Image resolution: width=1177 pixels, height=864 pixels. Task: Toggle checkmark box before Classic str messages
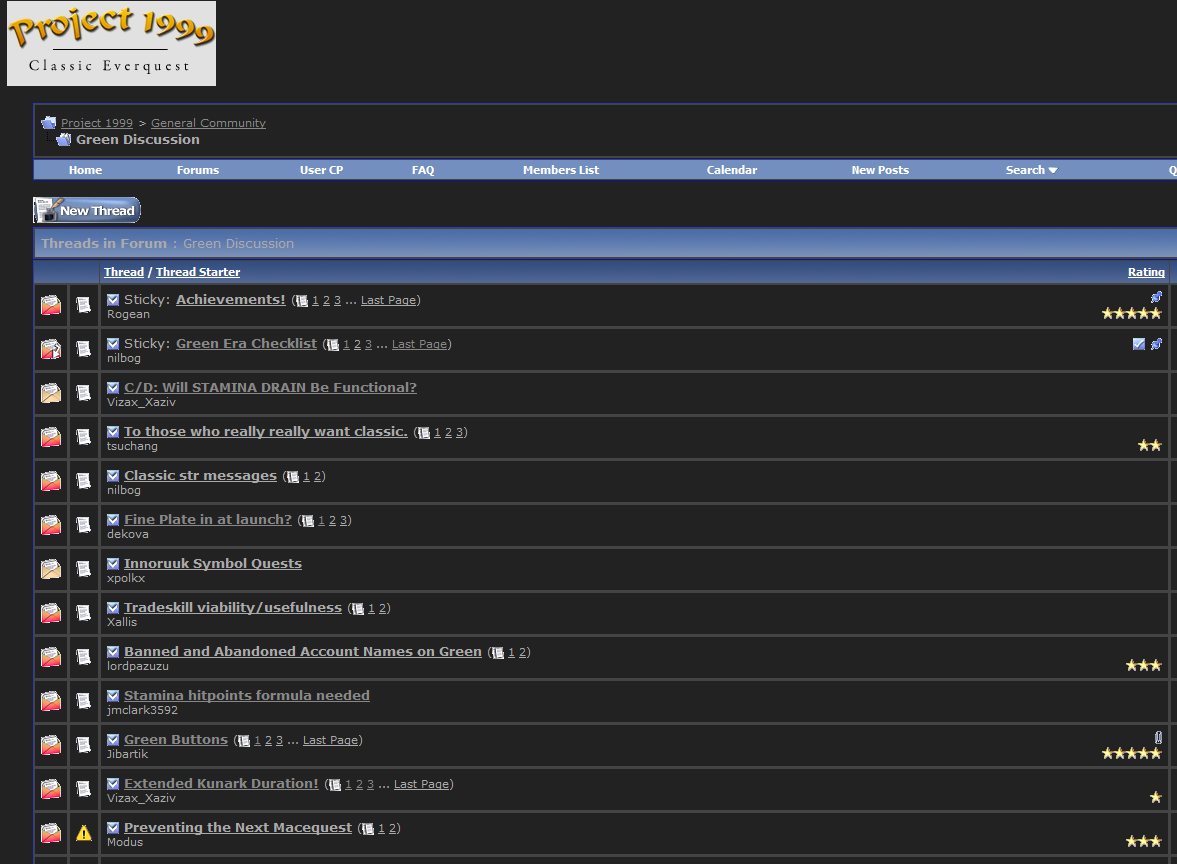click(113, 476)
